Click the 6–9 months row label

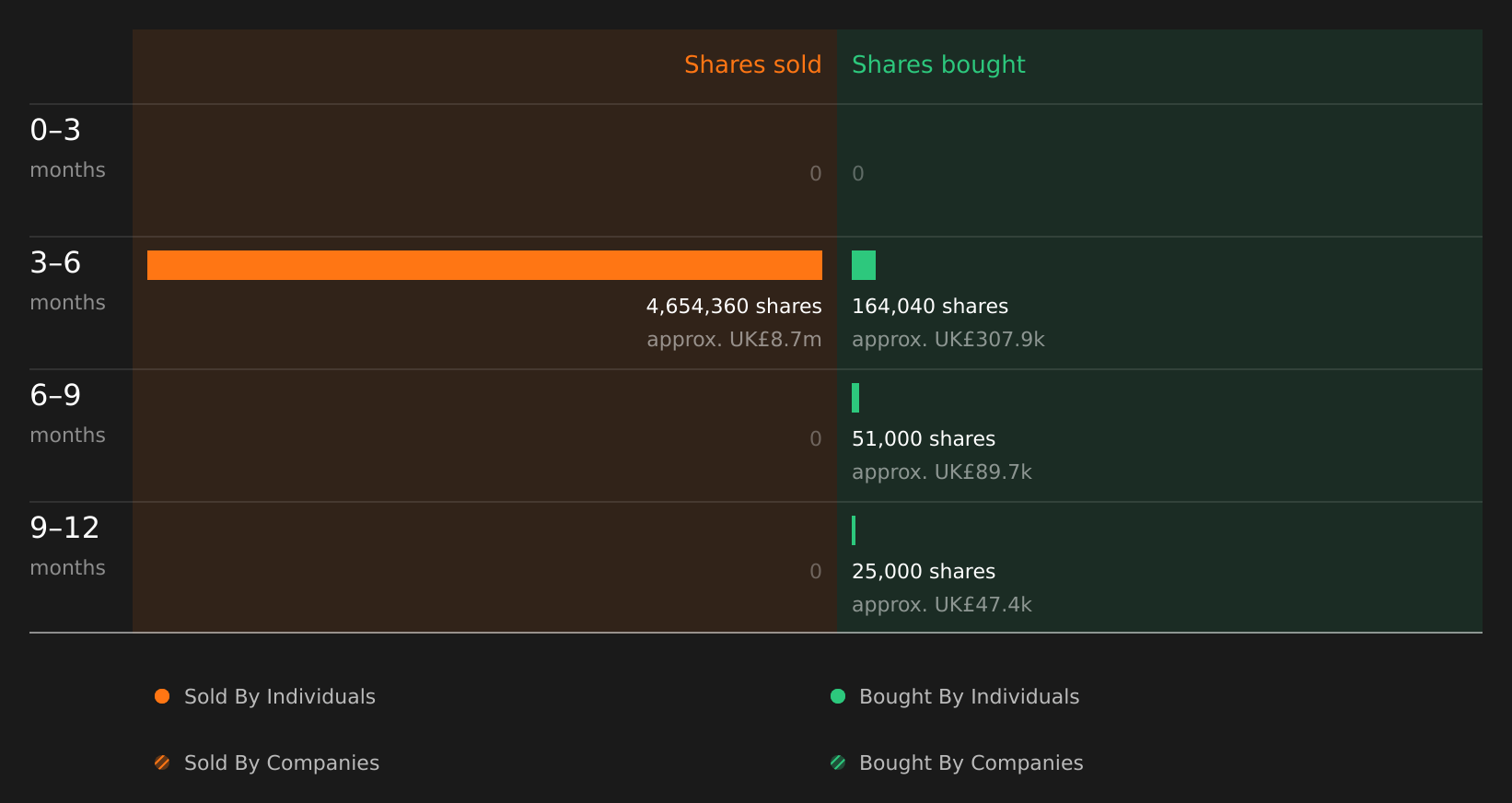pyautogui.click(x=67, y=413)
